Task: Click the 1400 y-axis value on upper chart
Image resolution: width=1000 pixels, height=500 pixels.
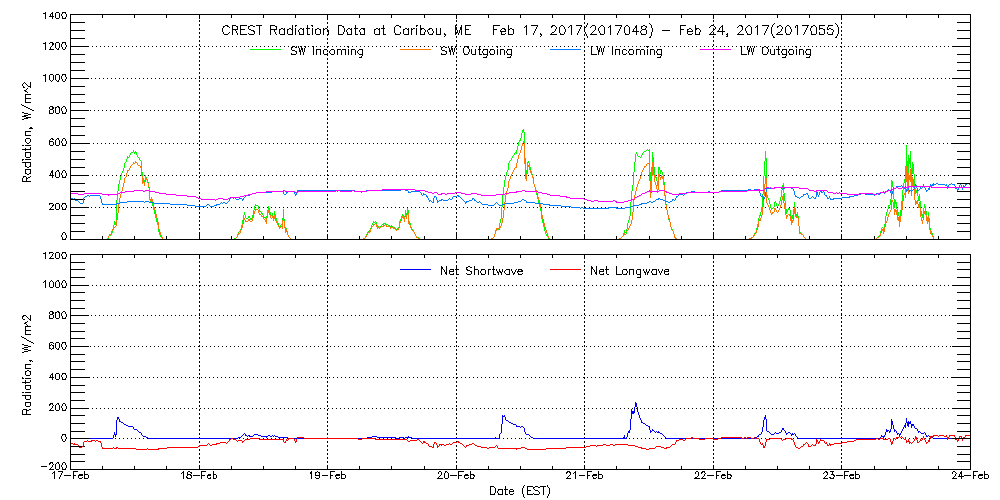Action: pyautogui.click(x=53, y=18)
